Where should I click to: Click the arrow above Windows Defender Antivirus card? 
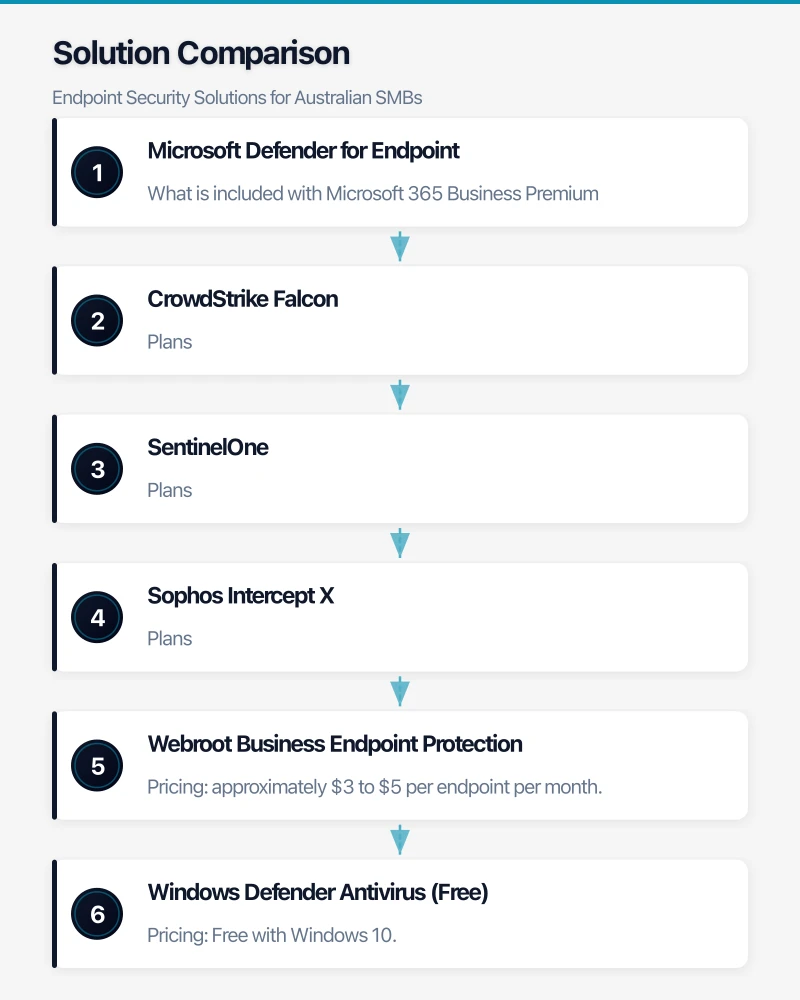pos(399,840)
